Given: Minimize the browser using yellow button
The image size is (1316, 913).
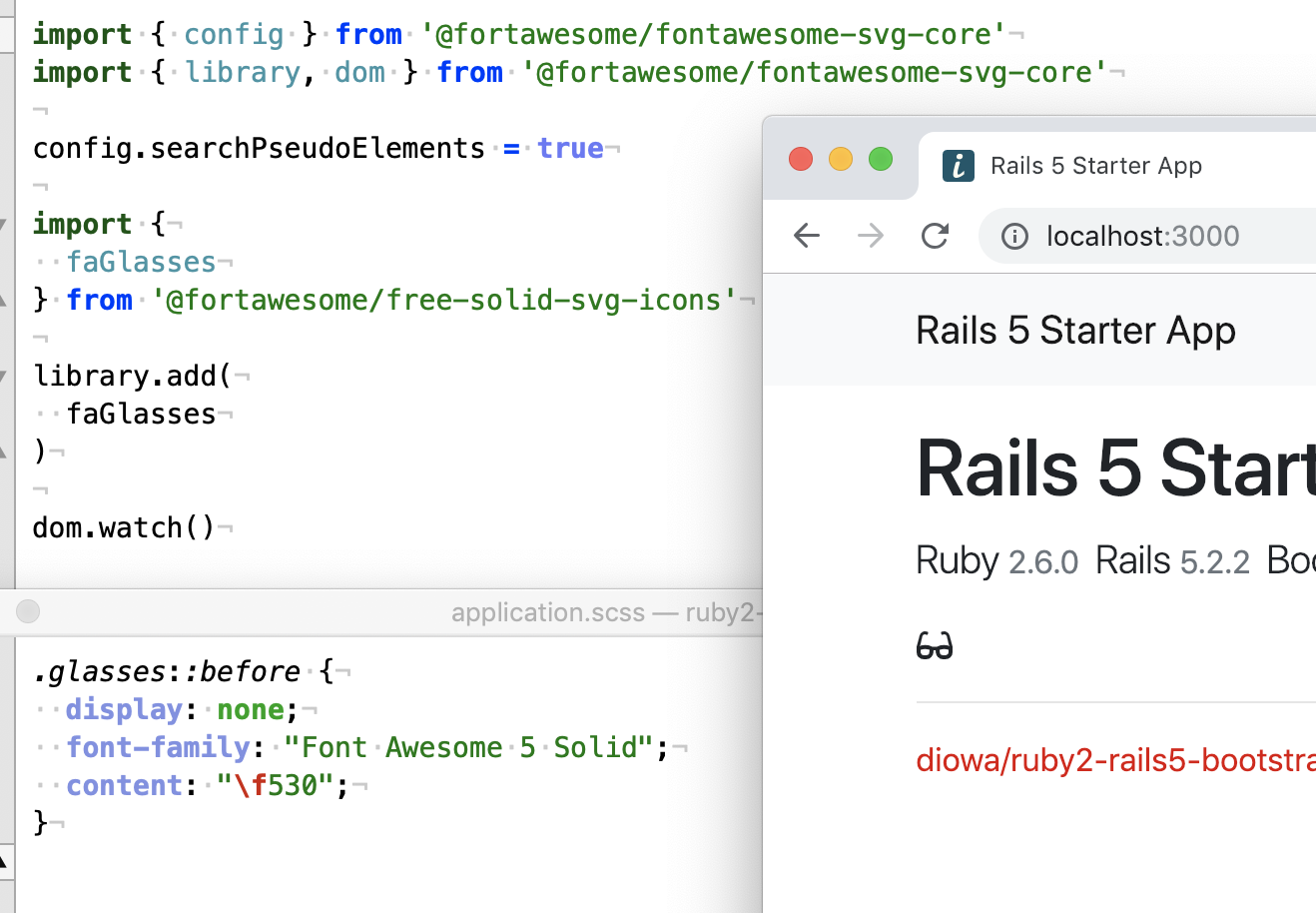Looking at the screenshot, I should click(841, 159).
